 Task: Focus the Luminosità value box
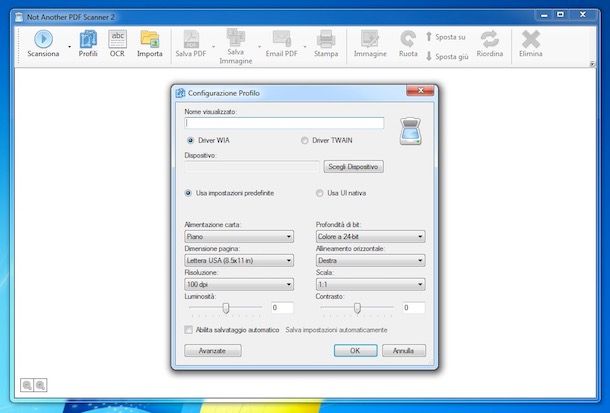click(282, 308)
